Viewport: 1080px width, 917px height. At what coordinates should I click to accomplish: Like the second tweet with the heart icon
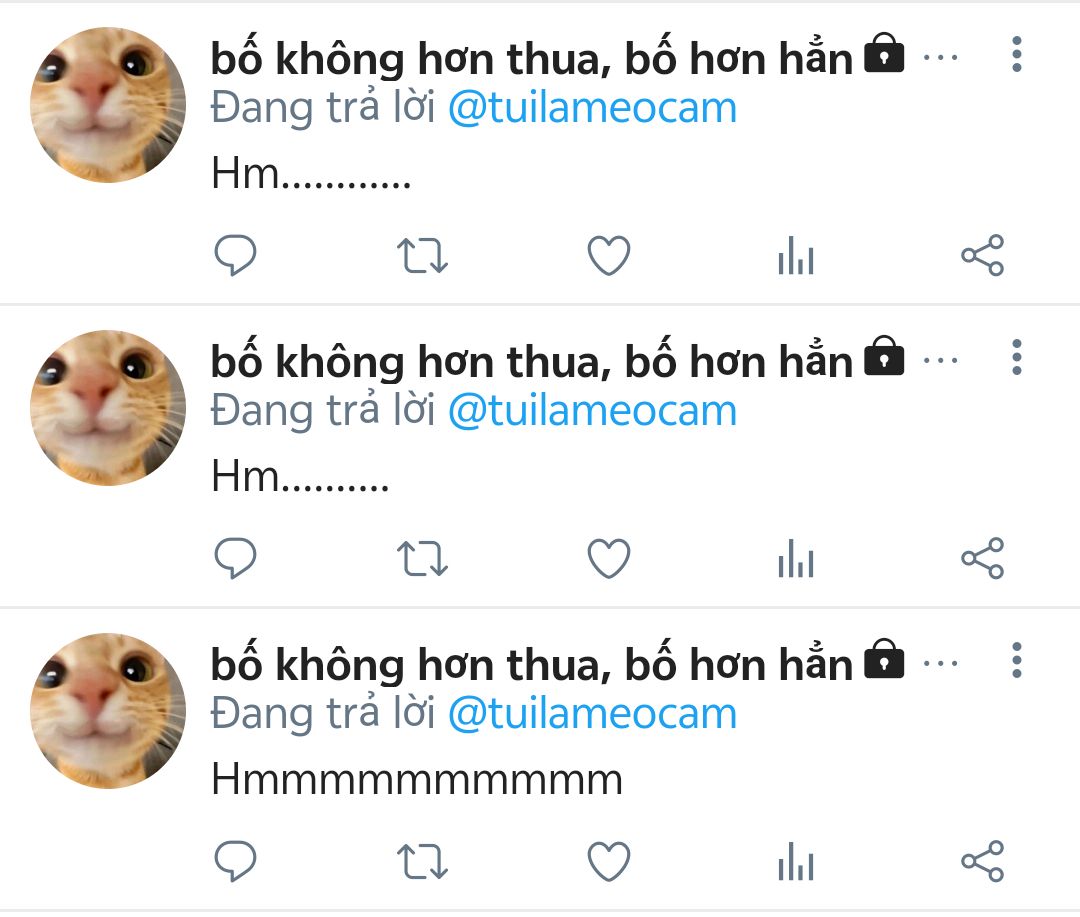point(609,559)
